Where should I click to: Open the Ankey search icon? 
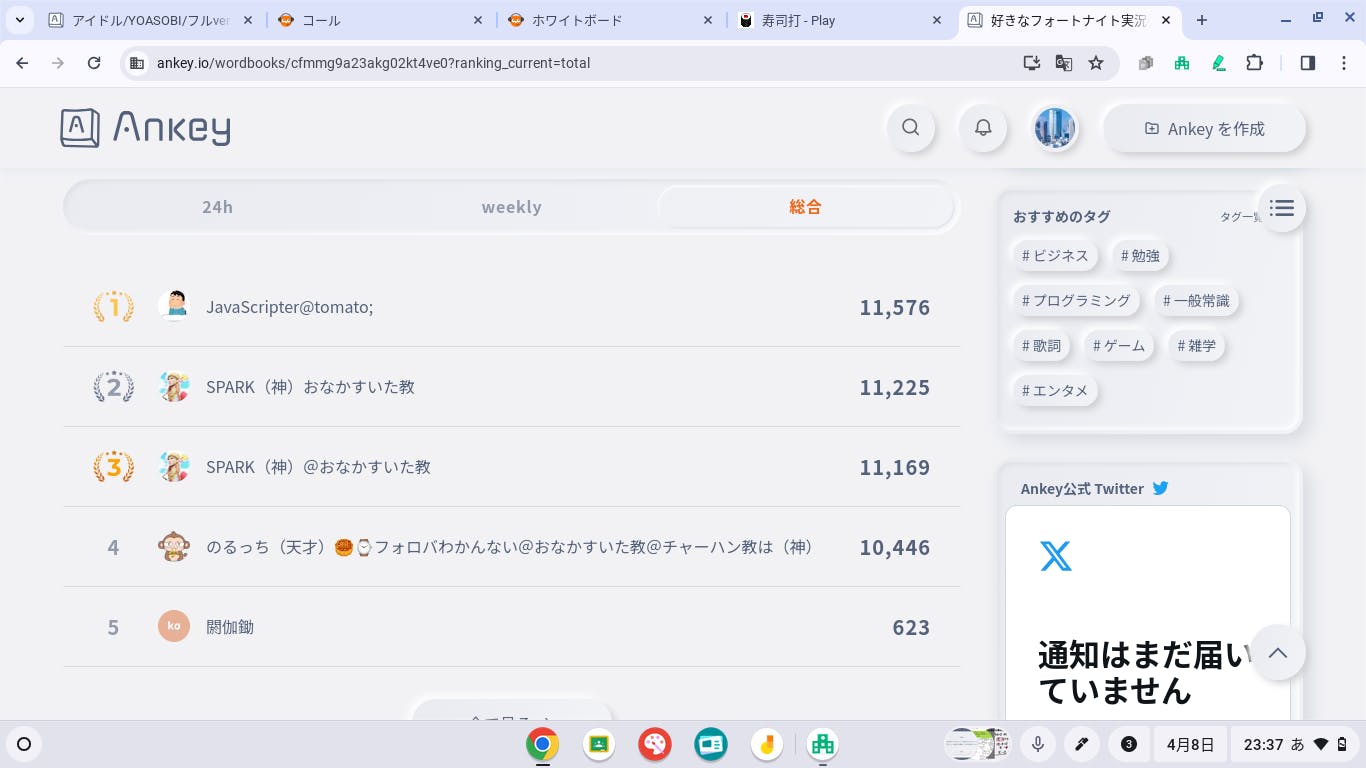pyautogui.click(x=910, y=128)
